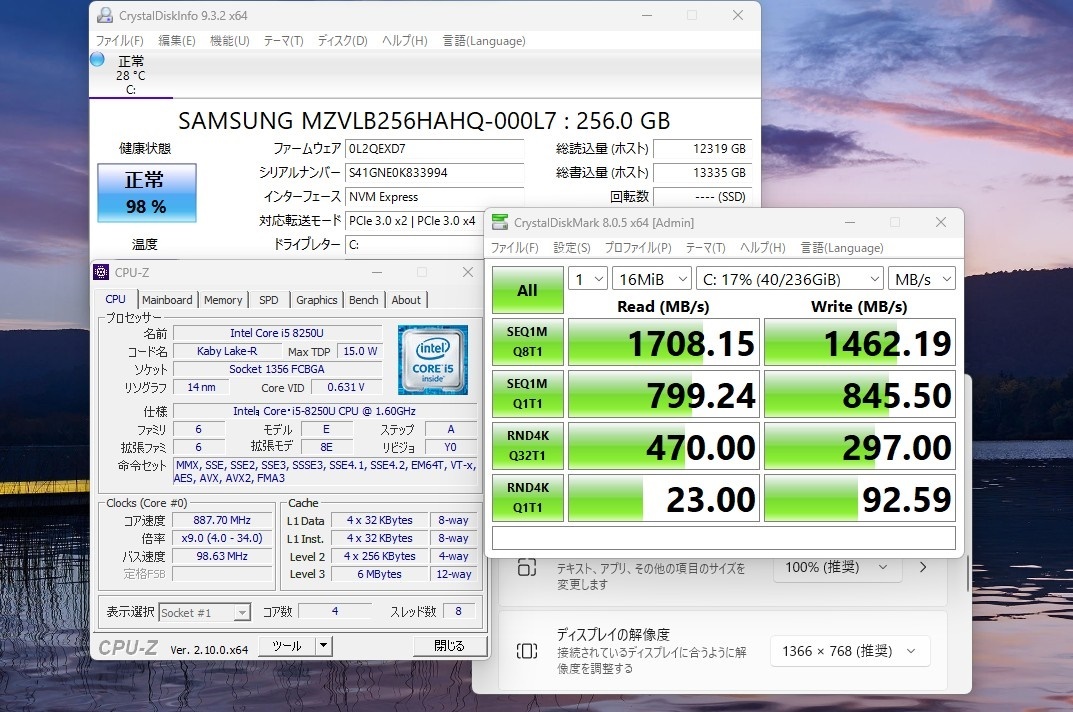Click the settings window scrollbar
1073x712 pixels.
coord(968,574)
